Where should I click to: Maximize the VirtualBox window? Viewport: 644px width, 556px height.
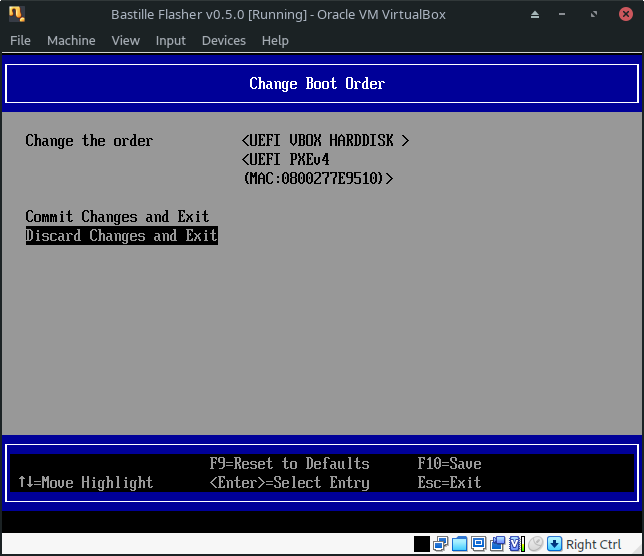(x=594, y=15)
